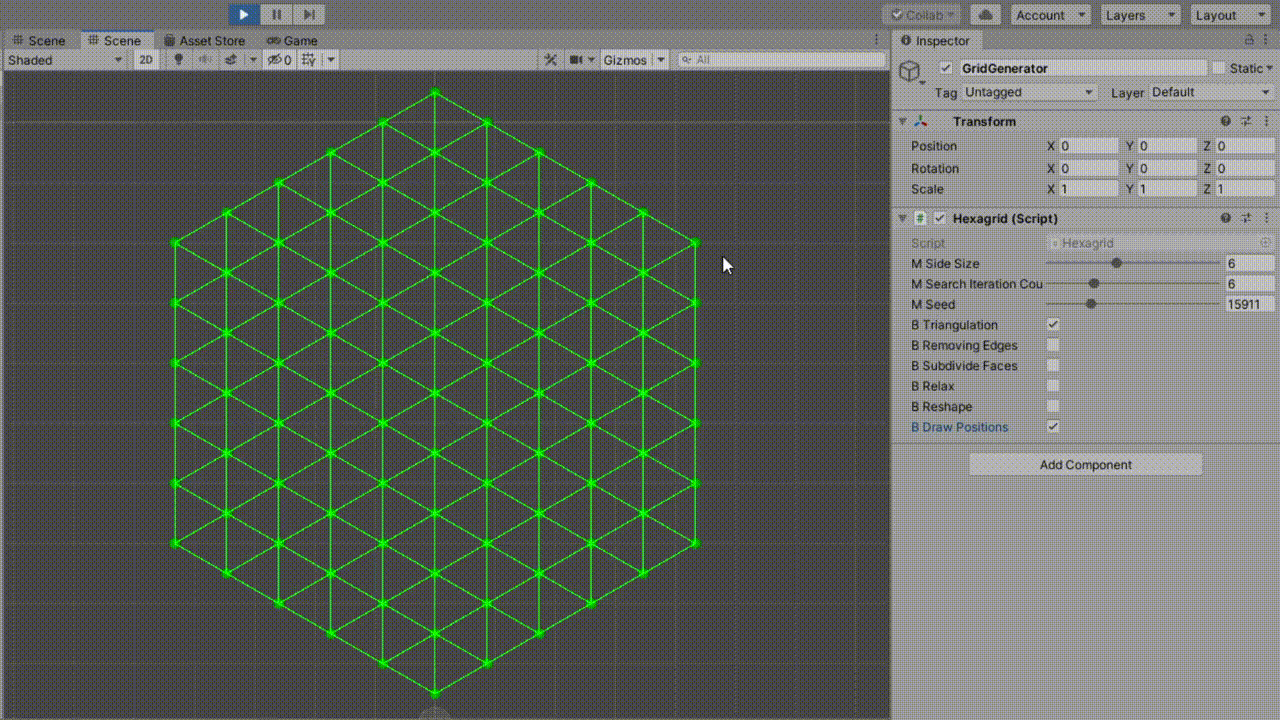Click Rotation Y input field
Viewport: 1280px width, 720px height.
(x=1167, y=168)
